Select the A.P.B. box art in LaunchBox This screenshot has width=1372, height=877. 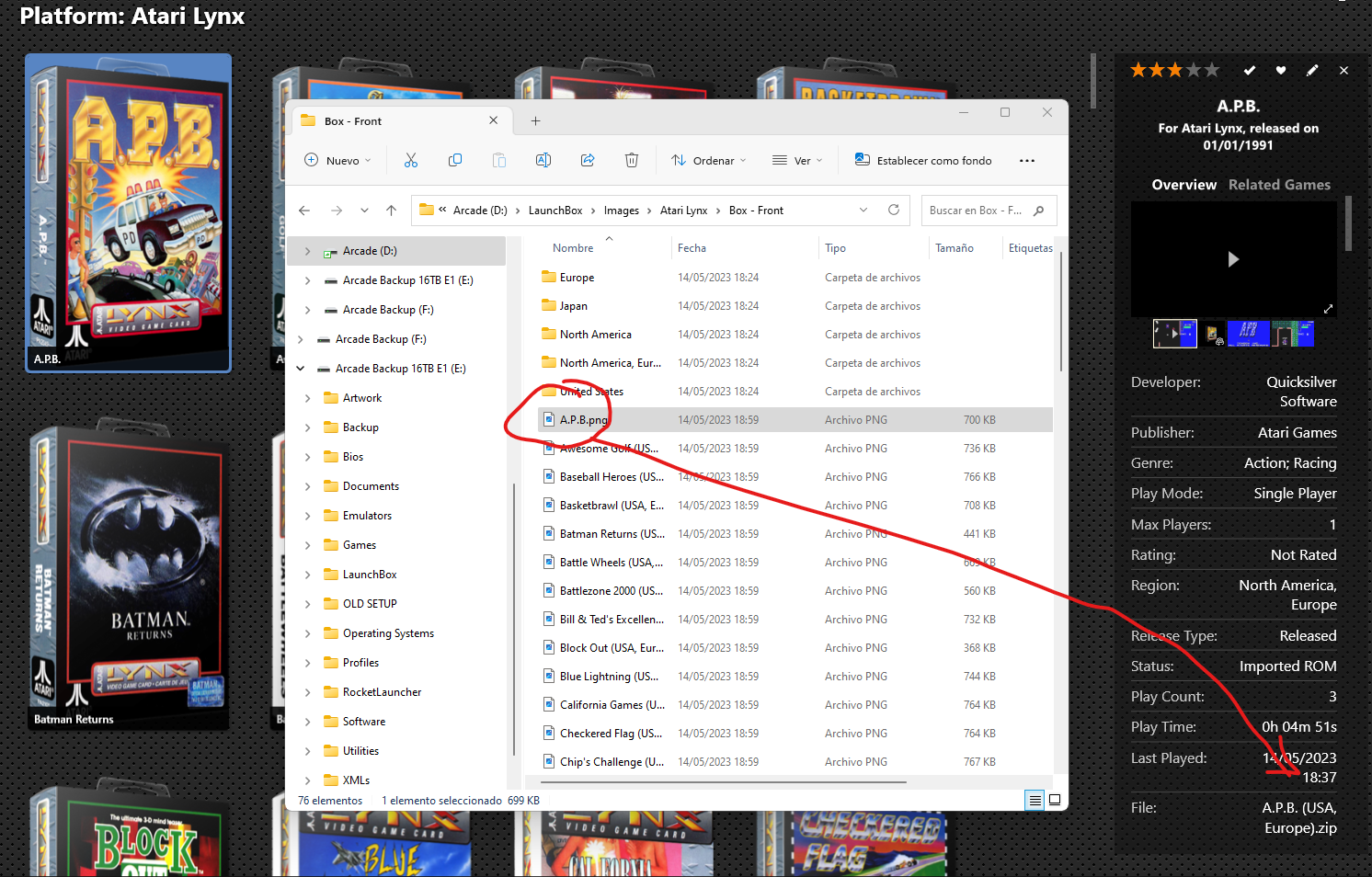(128, 212)
